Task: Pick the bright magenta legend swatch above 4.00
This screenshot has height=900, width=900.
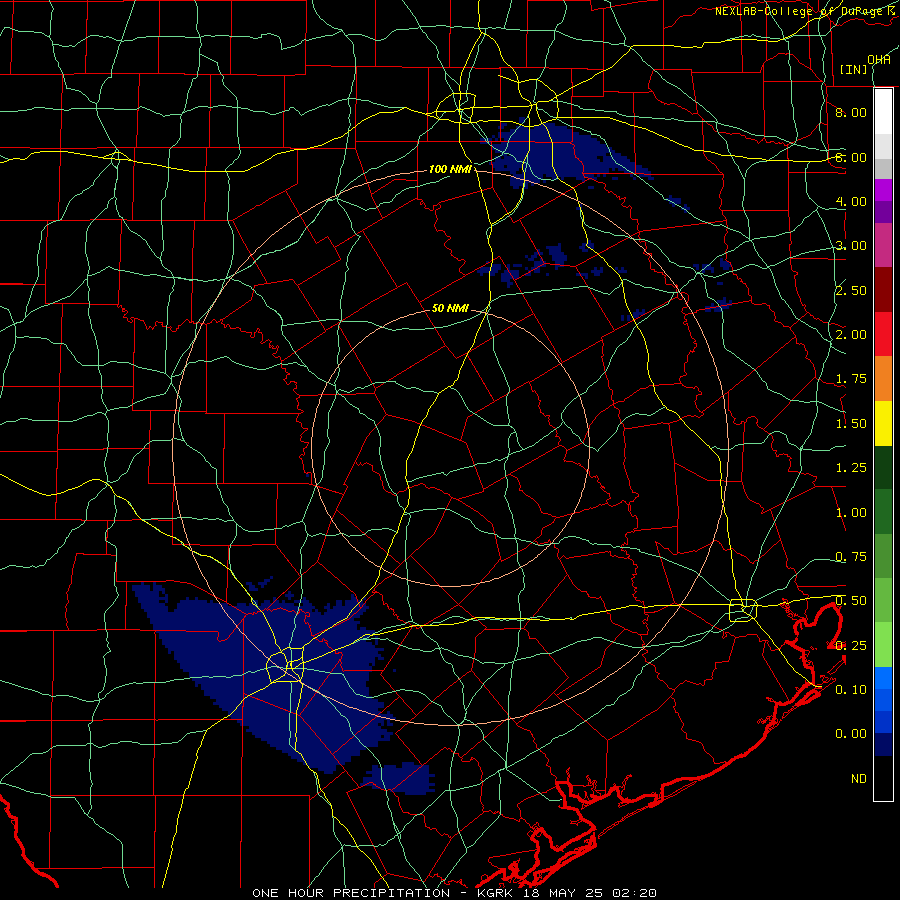Action: point(883,190)
